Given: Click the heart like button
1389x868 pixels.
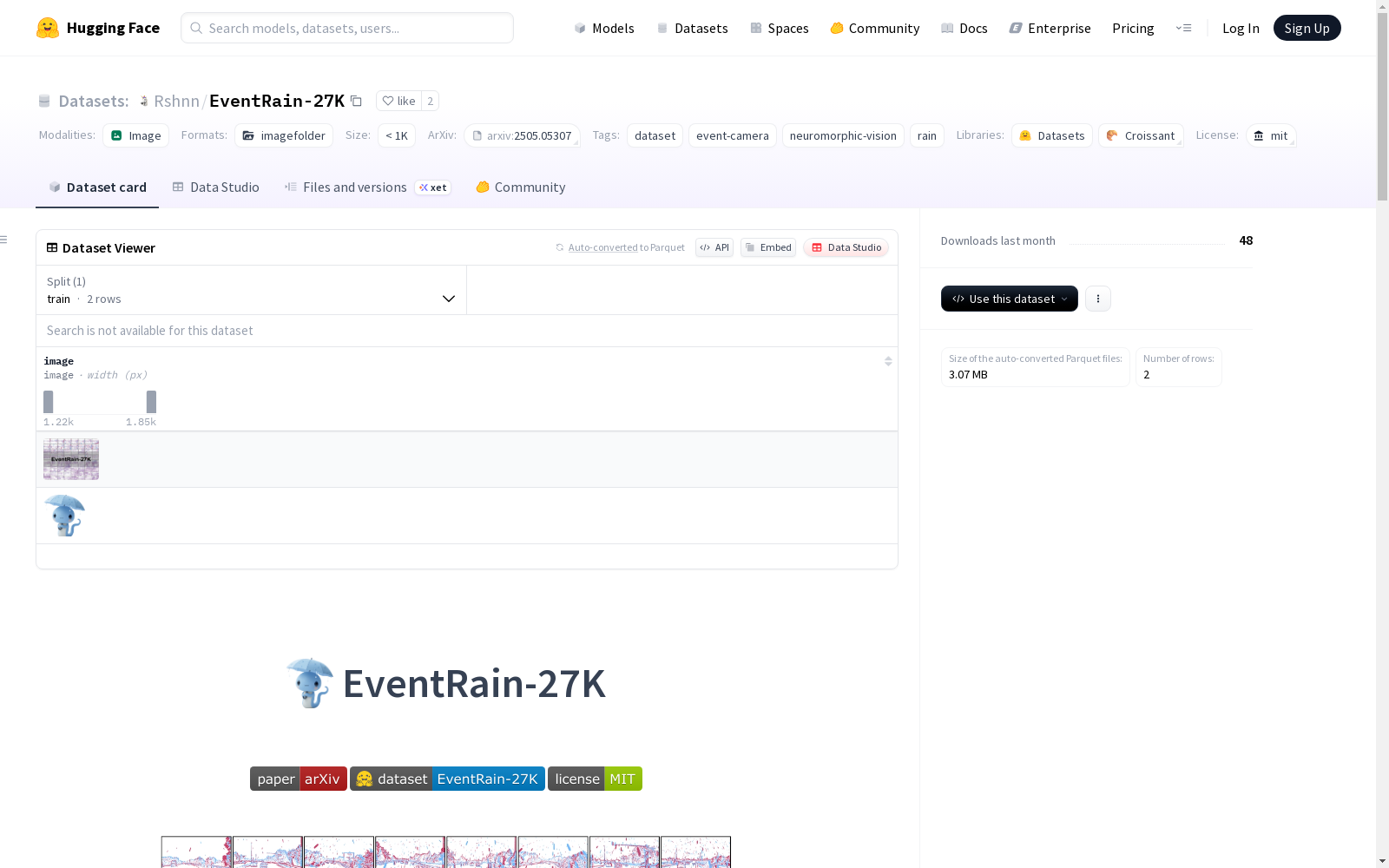Looking at the screenshot, I should pos(398,101).
